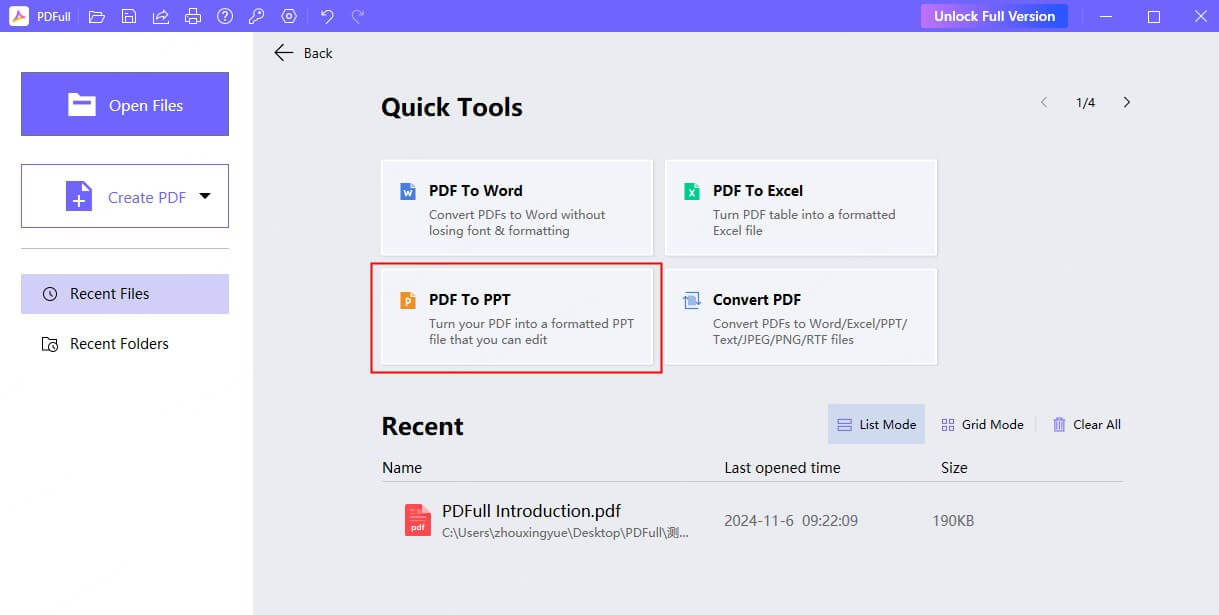Print the document using the printer icon

click(192, 16)
